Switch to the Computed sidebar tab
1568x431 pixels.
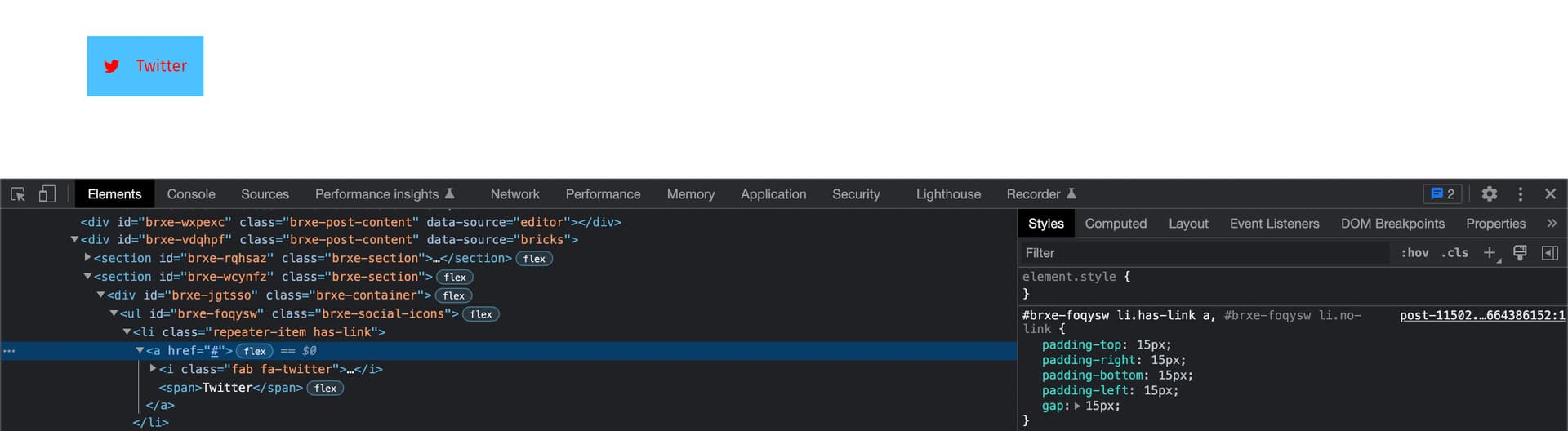1116,224
